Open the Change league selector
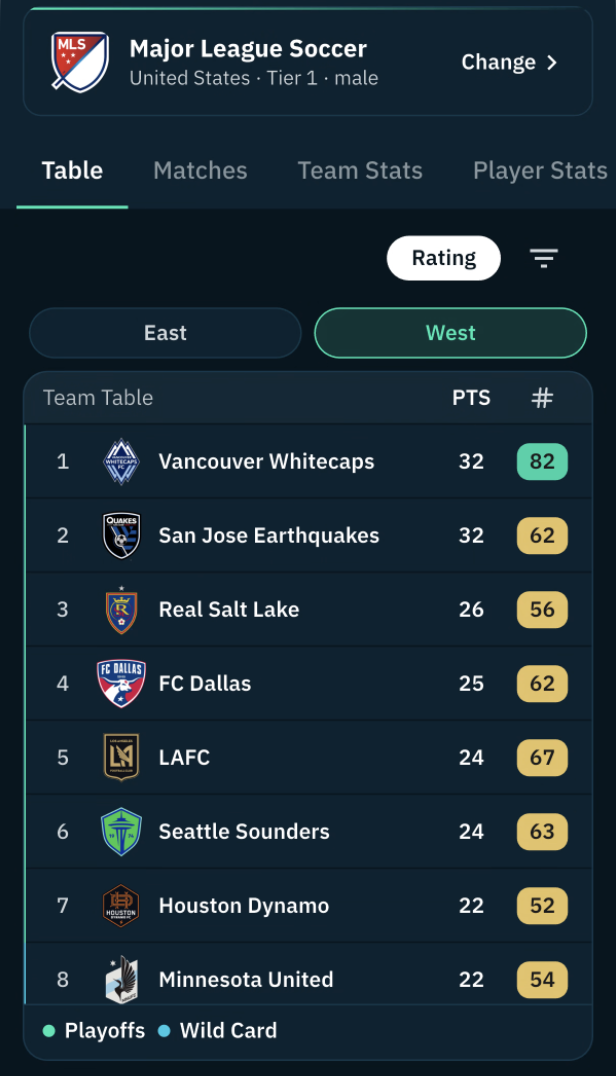Screen dimensions: 616x1076 (x=510, y=62)
